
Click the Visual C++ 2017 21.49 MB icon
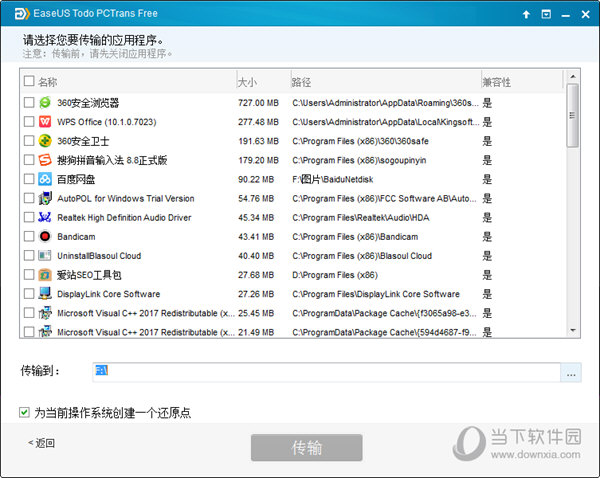(x=45, y=331)
